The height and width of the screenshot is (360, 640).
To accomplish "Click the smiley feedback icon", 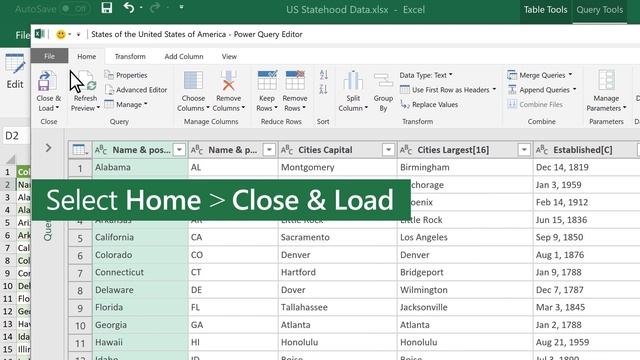I will point(61,34).
